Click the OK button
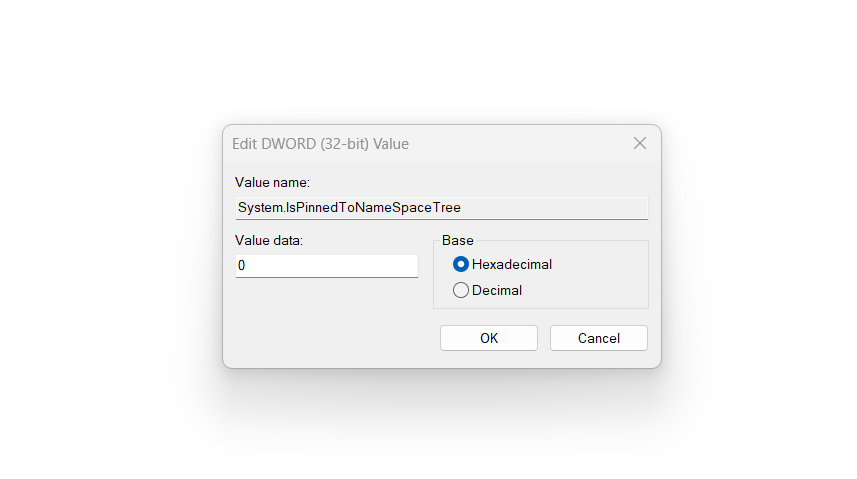 [x=488, y=338]
